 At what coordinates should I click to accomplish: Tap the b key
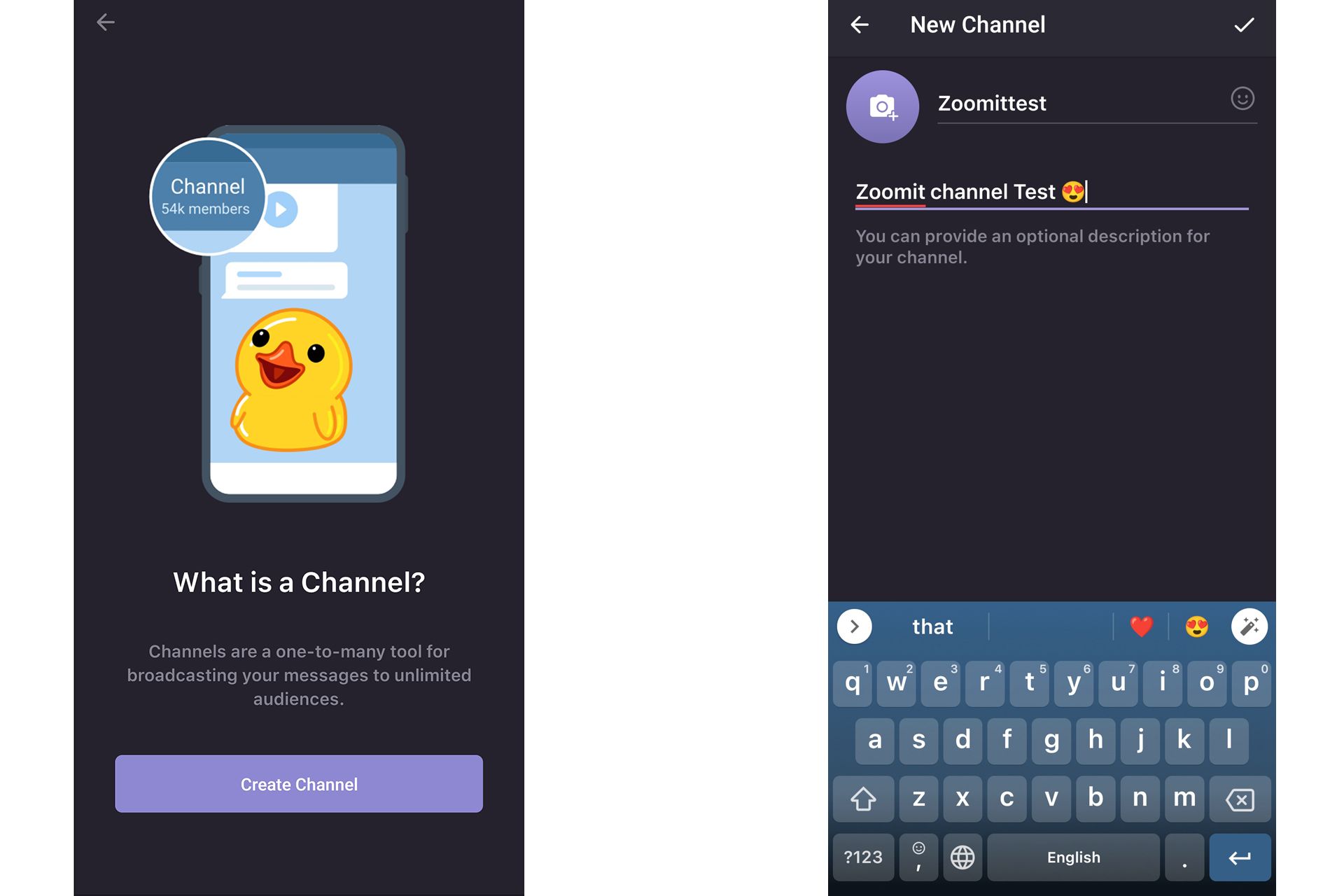(1096, 799)
